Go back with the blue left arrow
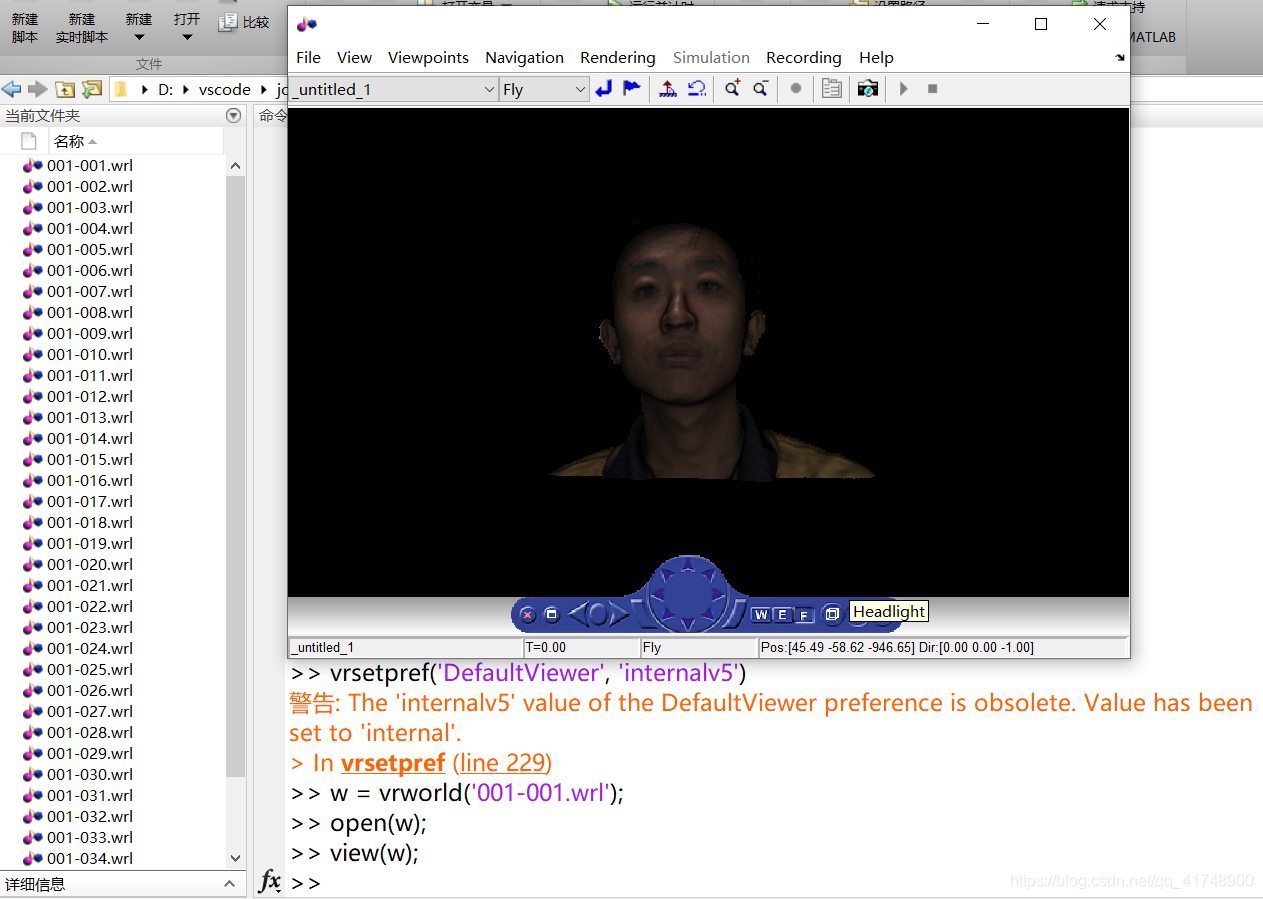Viewport: 1263px width, 899px height. [x=11, y=90]
